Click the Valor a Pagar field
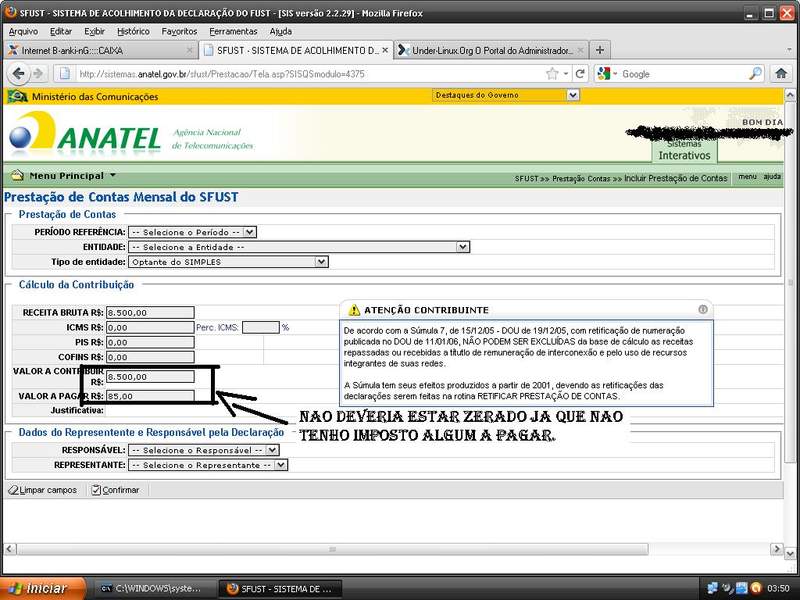800x600 pixels. 150,396
